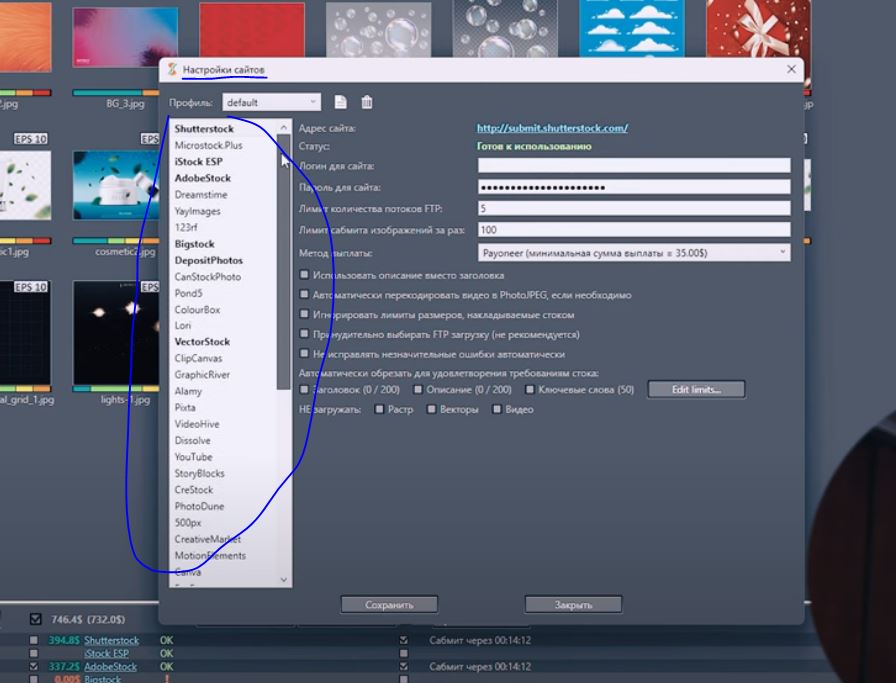Image resolution: width=896 pixels, height=683 pixels.
Task: Click the delete profile trash icon
Action: (367, 102)
